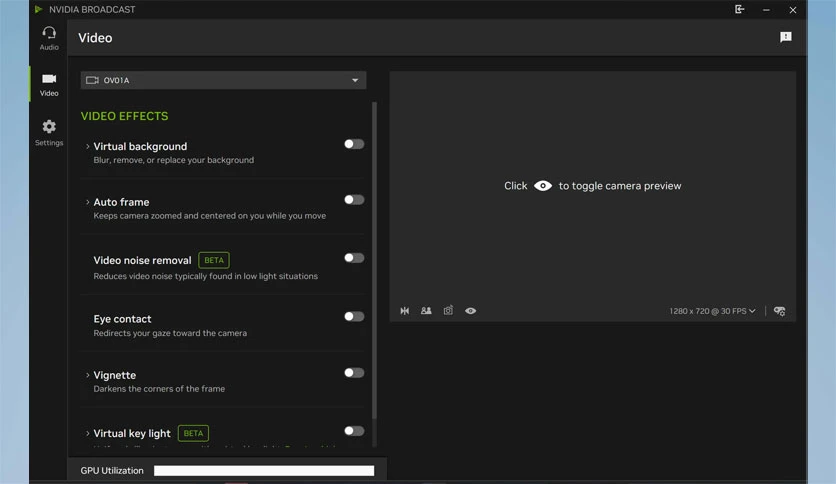
Task: Take a snapshot with the camera capture icon
Action: [448, 310]
